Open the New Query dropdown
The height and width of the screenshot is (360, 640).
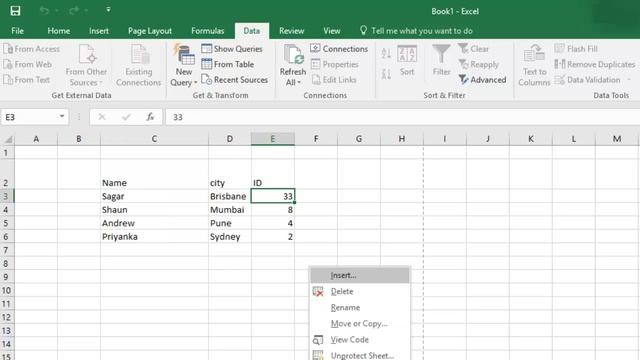click(184, 65)
